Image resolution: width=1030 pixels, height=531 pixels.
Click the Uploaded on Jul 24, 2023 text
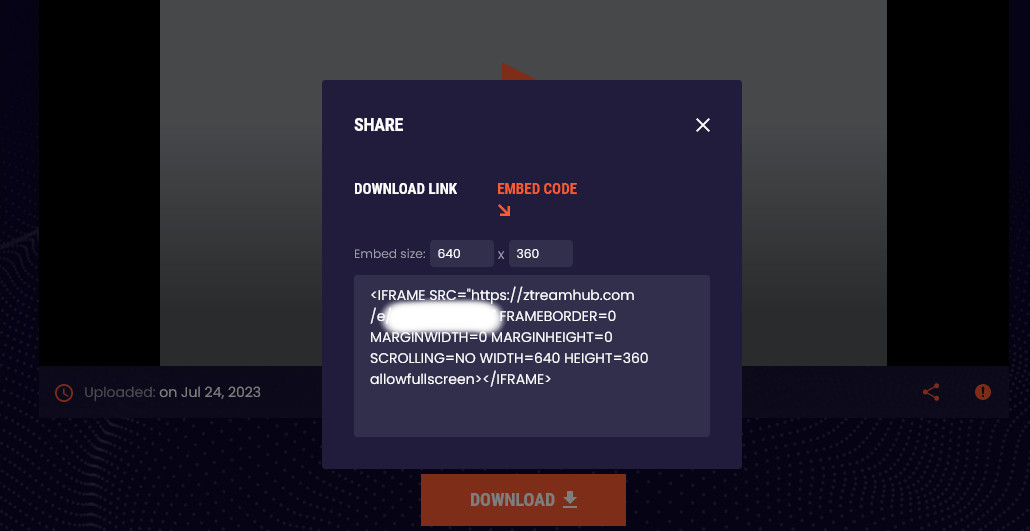tap(172, 392)
